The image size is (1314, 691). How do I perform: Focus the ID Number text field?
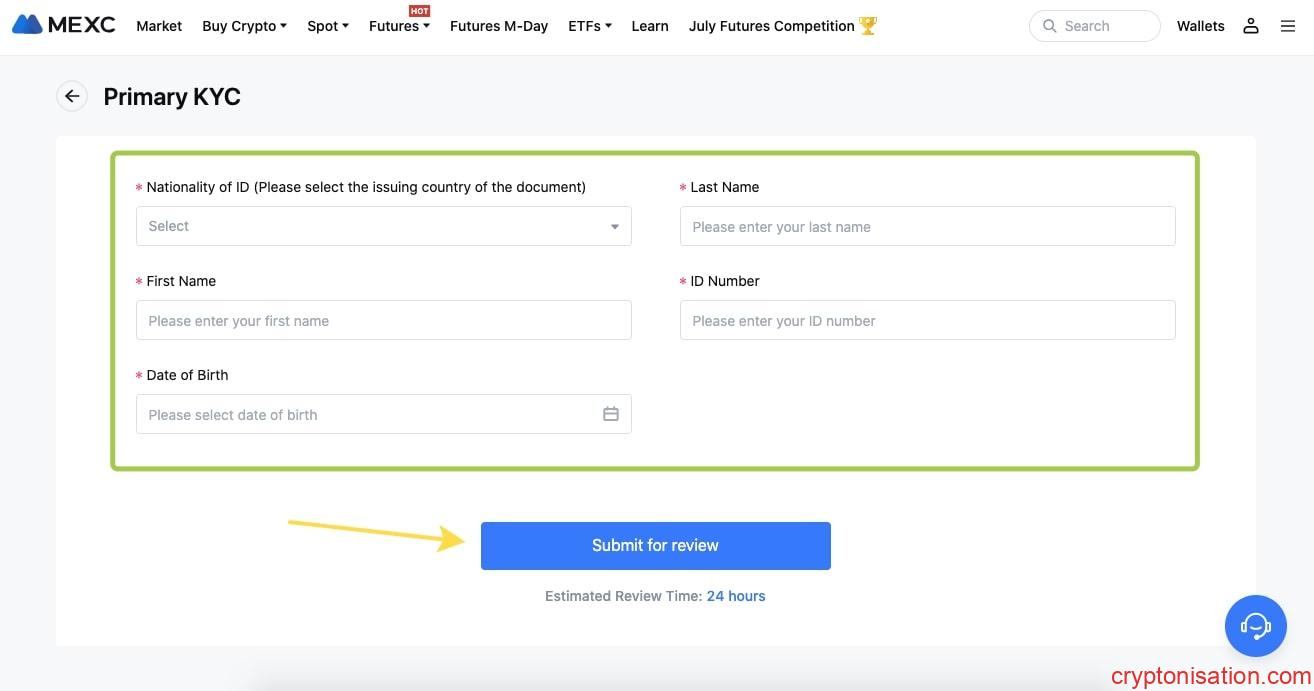[x=927, y=321]
